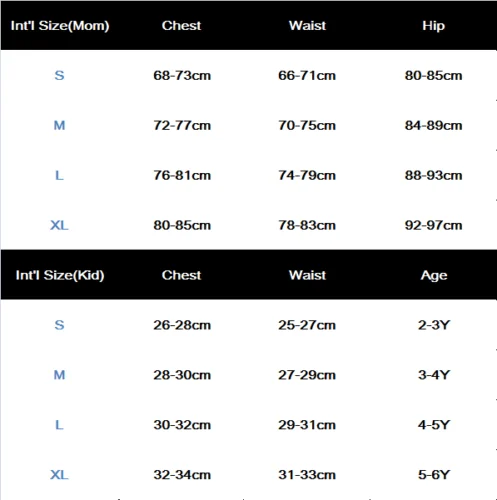Viewport: 497px width, 500px height.
Task: Click the 5-6Y age value
Action: pos(434,475)
